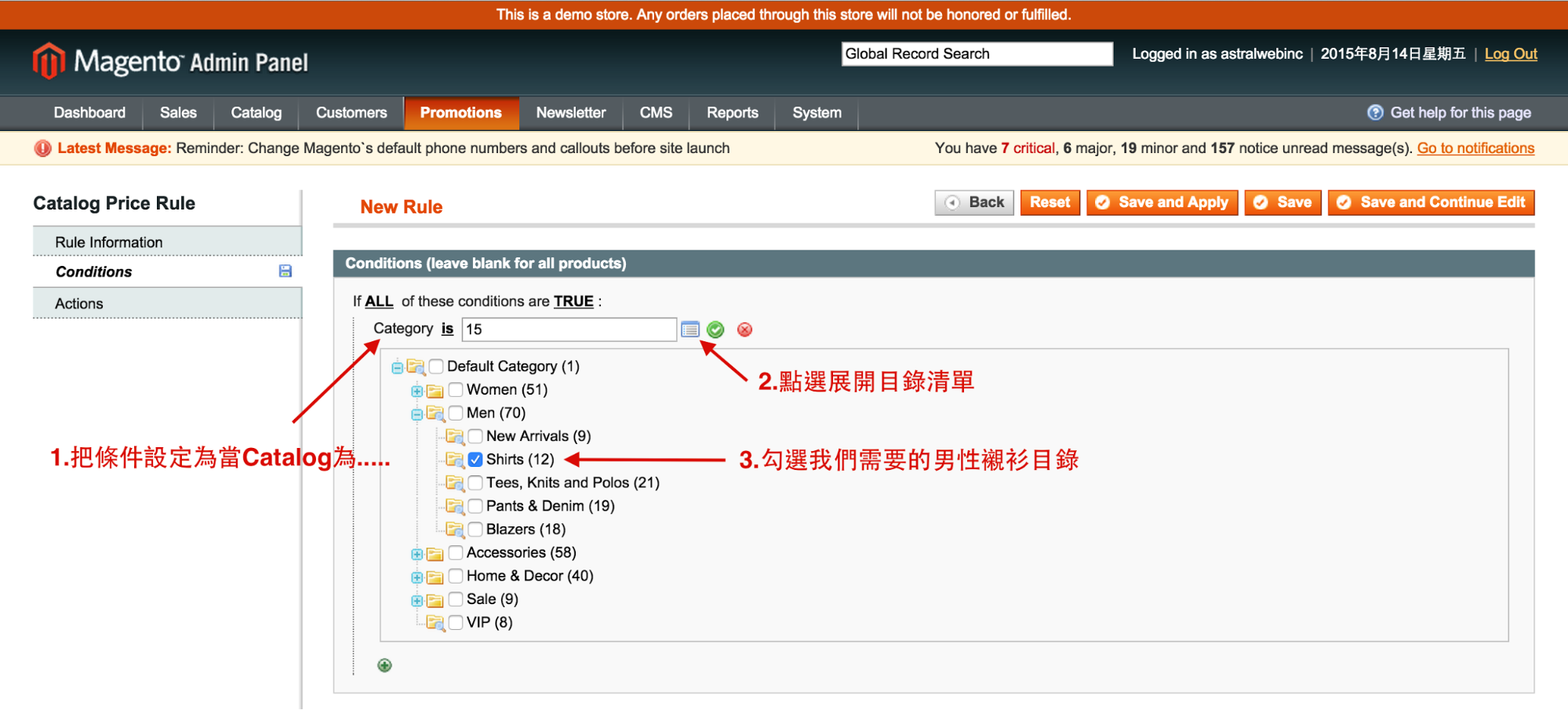This screenshot has width=1568, height=710.
Task: Check the Default Category checkbox
Action: pyautogui.click(x=436, y=366)
